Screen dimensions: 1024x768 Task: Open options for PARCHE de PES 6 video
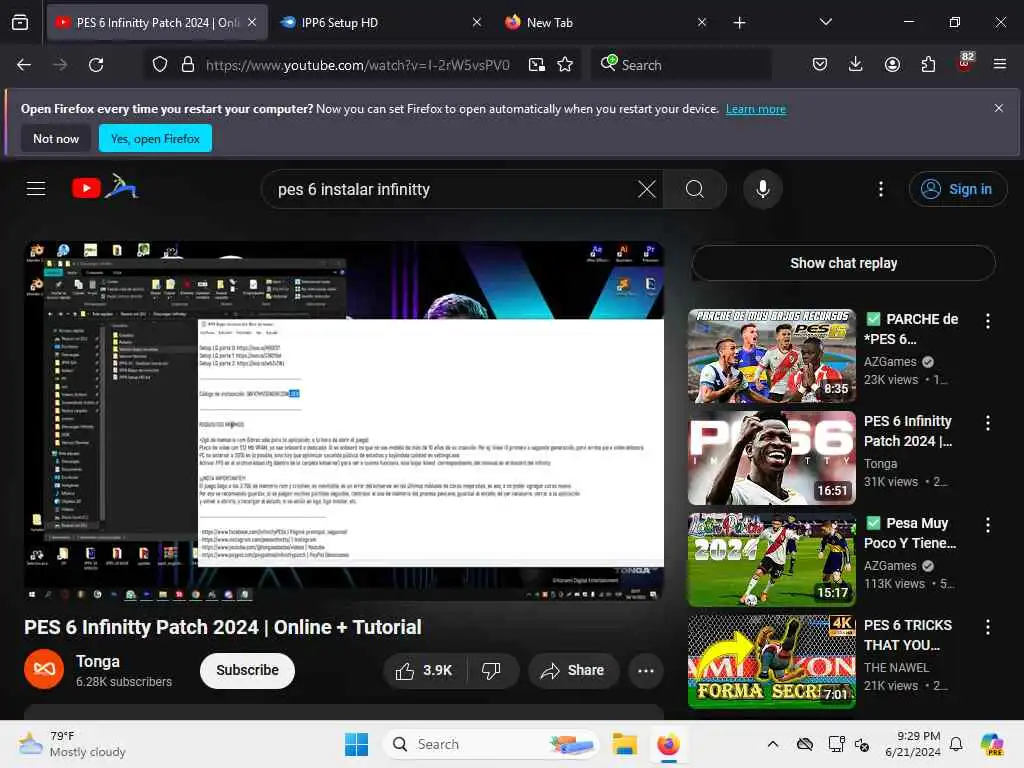(988, 321)
